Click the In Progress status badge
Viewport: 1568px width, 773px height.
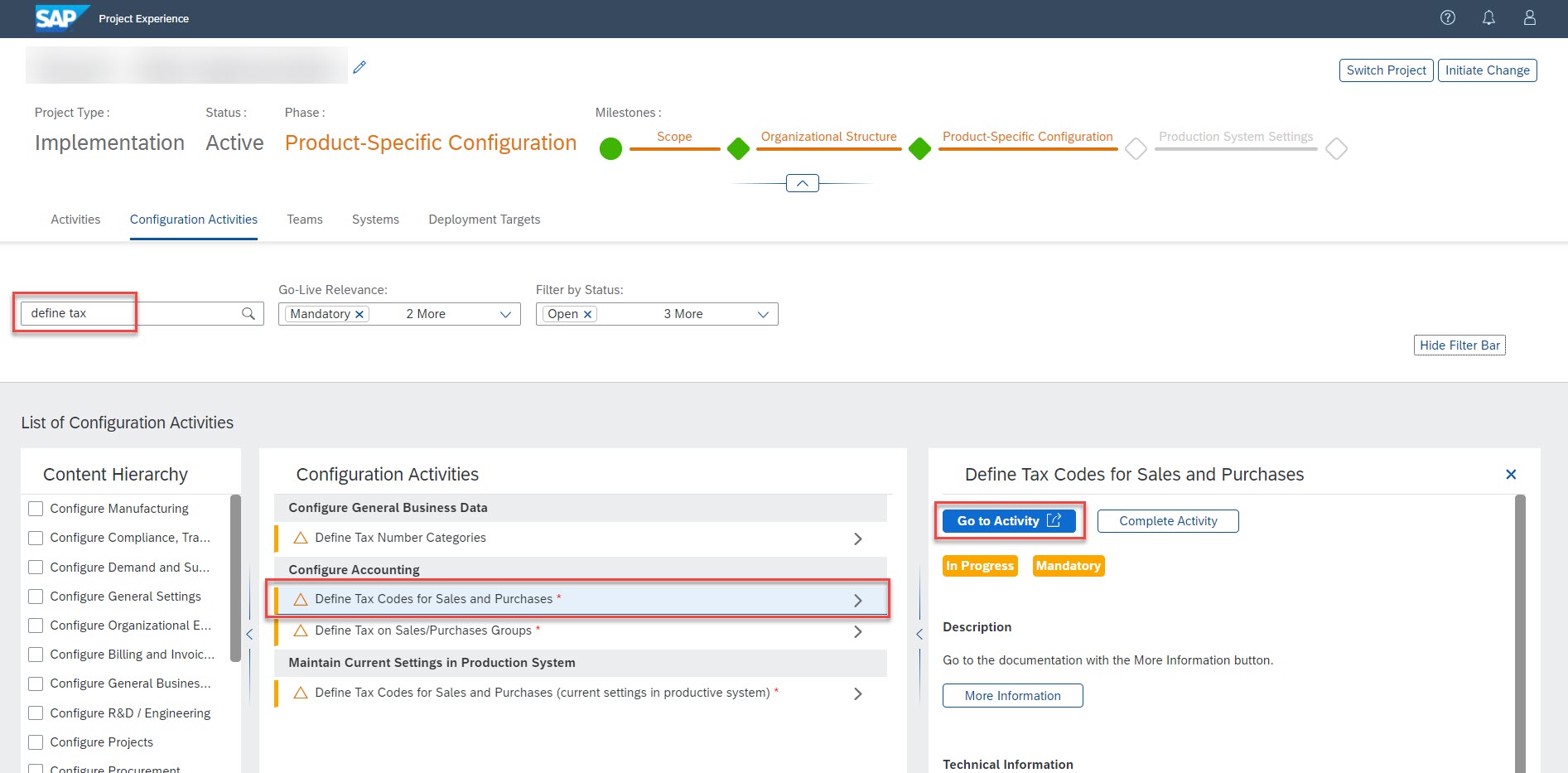point(980,566)
